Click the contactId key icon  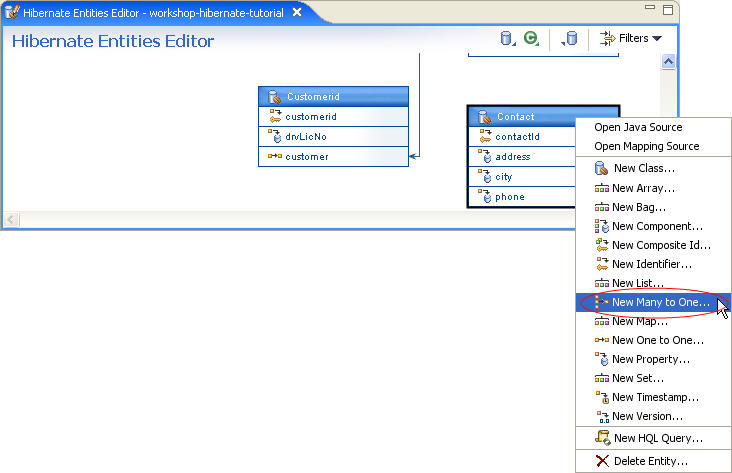[485, 136]
